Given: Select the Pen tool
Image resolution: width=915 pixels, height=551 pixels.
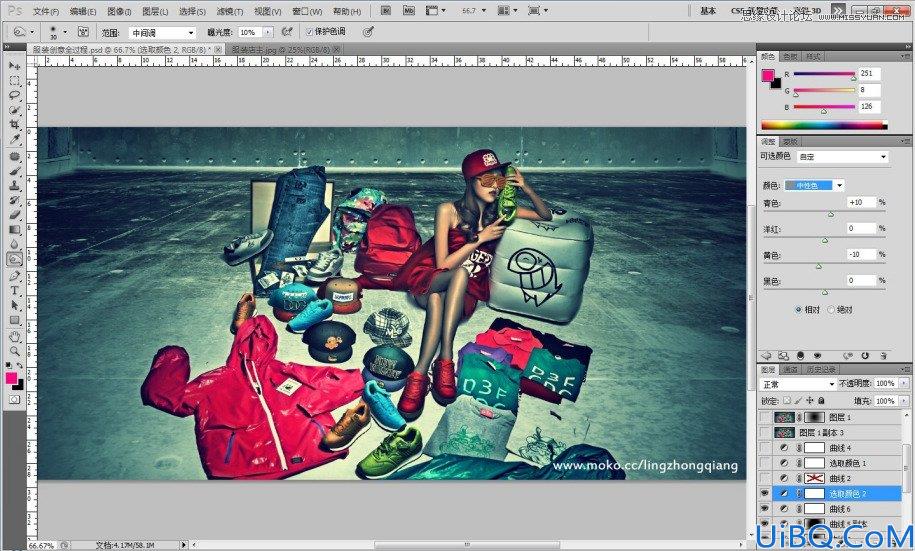Looking at the screenshot, I should [15, 276].
